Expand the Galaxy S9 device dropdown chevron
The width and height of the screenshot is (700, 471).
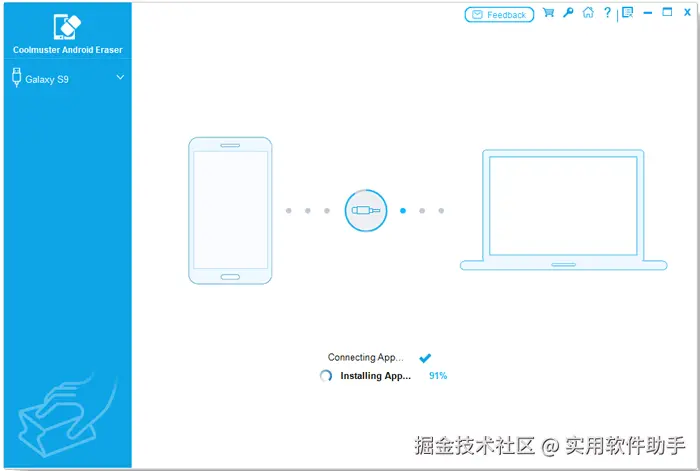120,77
